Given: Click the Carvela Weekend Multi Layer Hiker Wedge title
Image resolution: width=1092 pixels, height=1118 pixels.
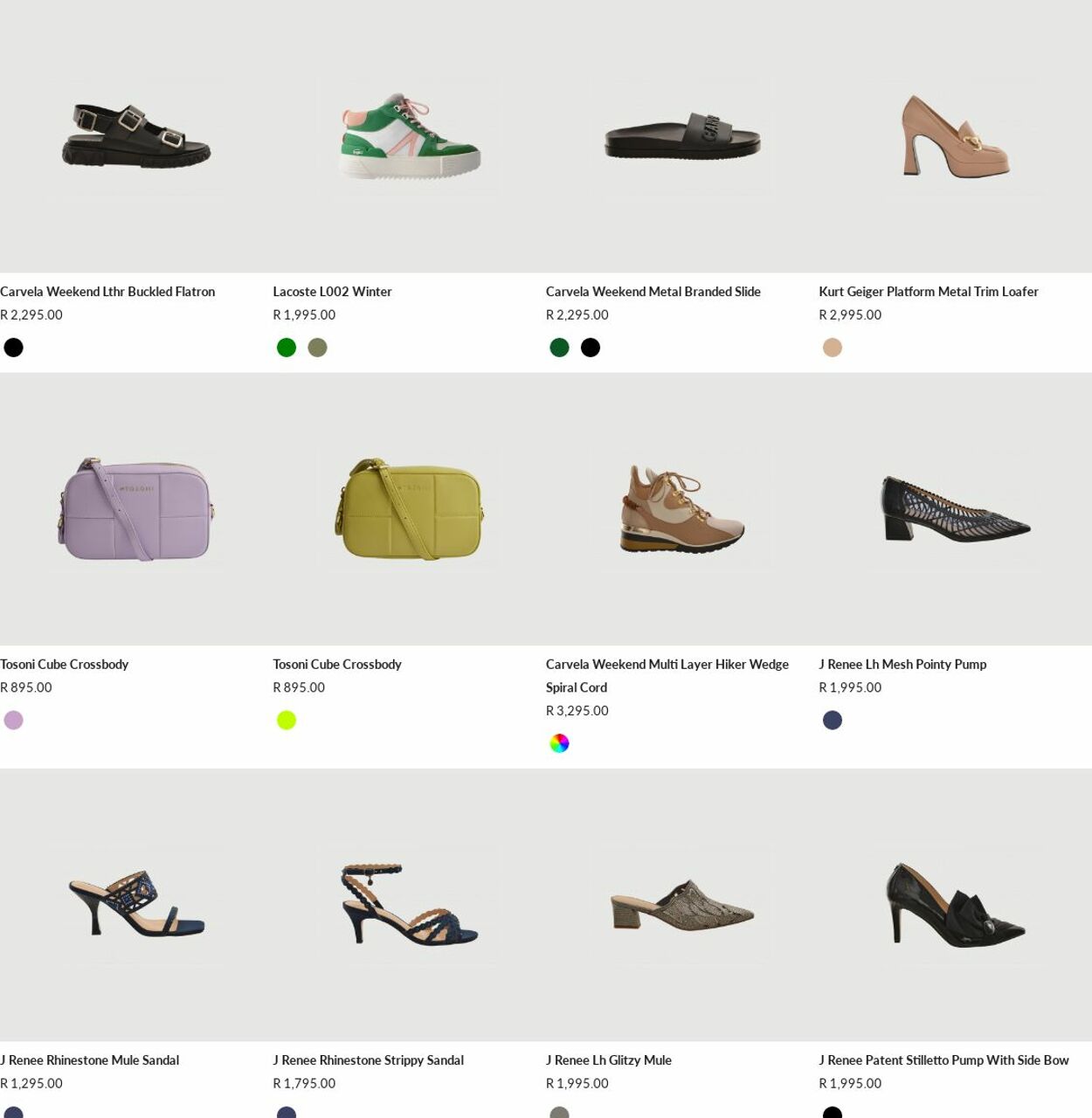Looking at the screenshot, I should [x=667, y=676].
